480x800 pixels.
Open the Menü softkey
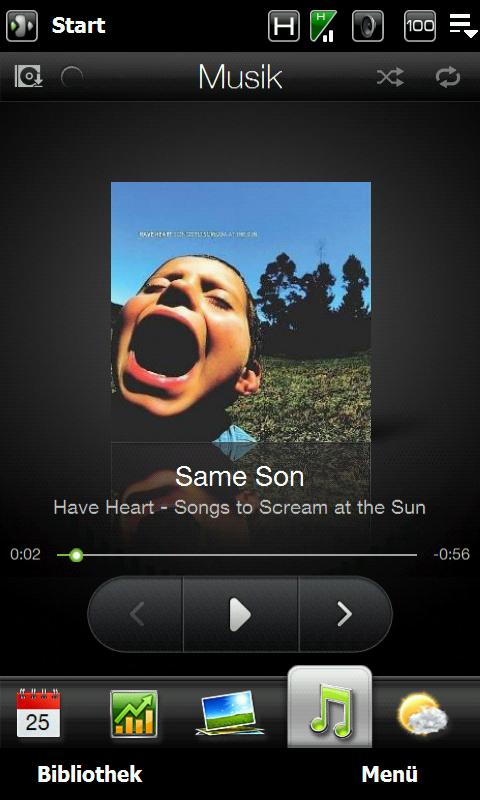coord(390,774)
